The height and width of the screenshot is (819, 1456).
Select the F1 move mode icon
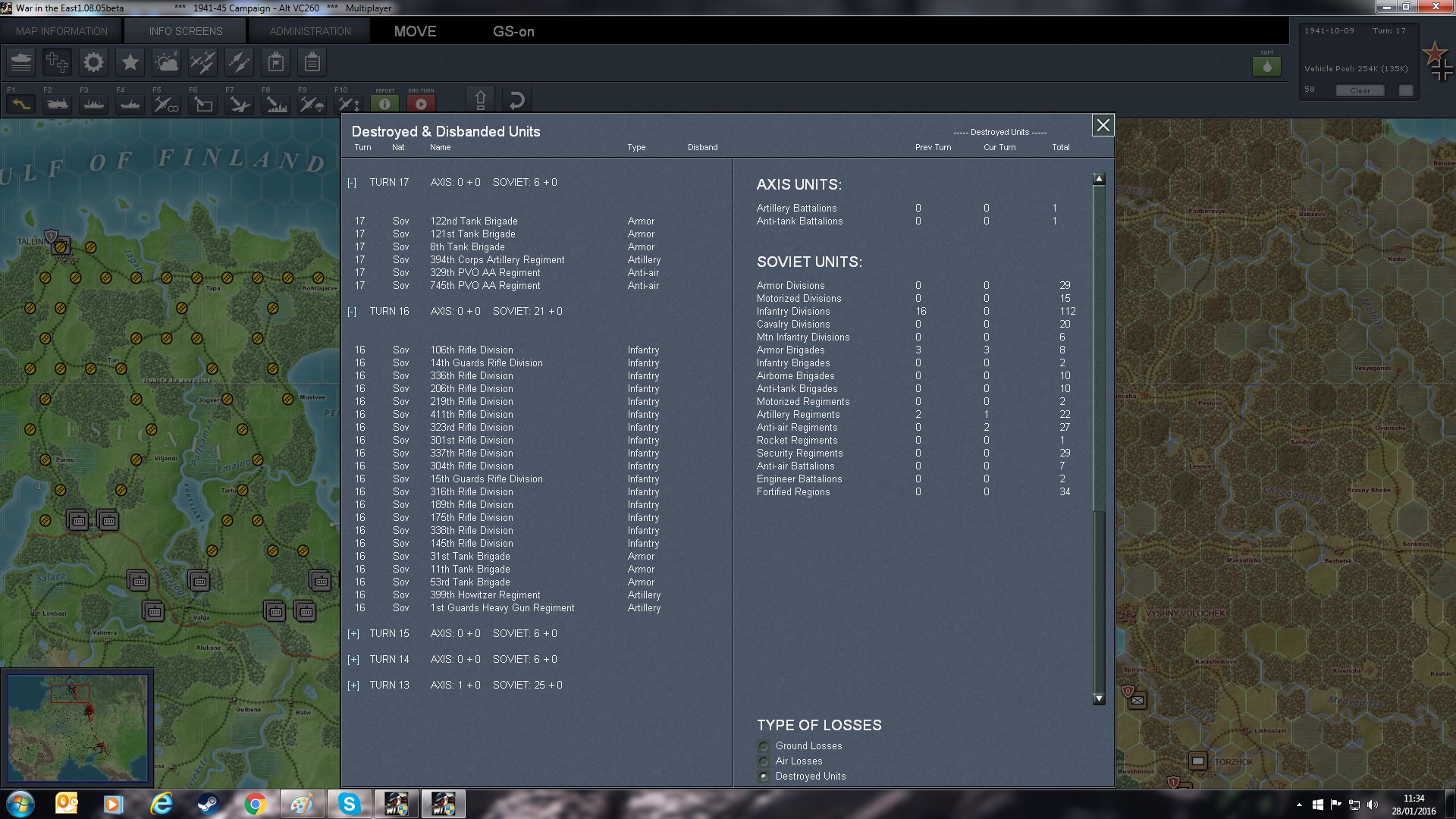coord(20,104)
